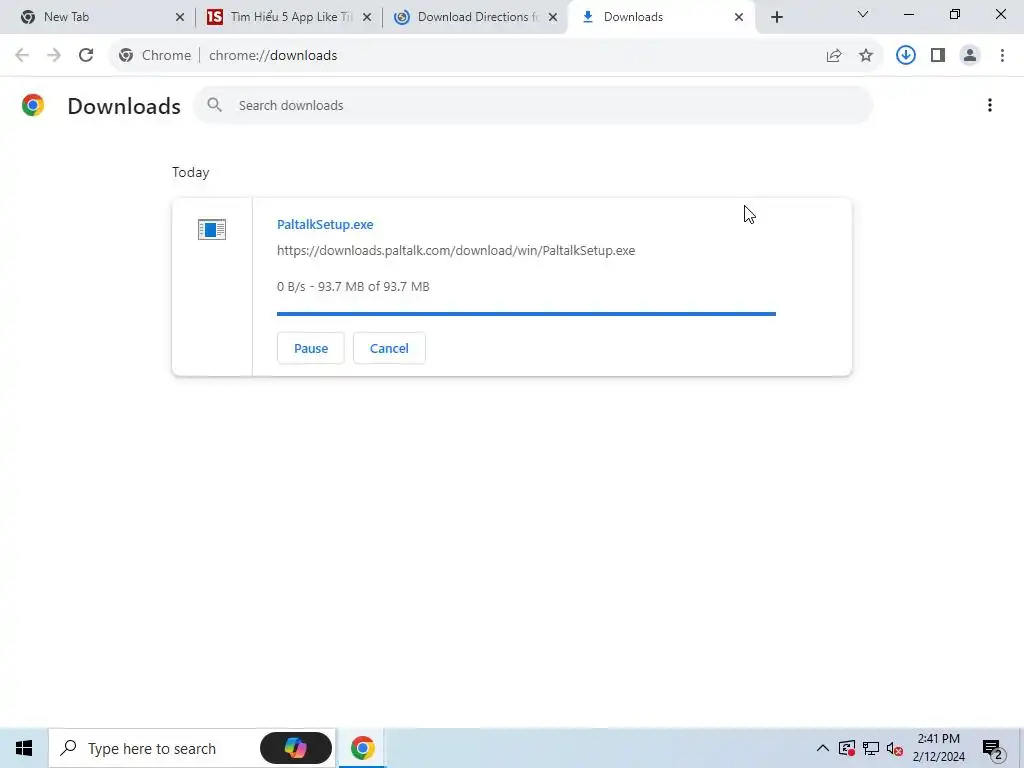1024x768 pixels.
Task: Open the clock showing 2:41 PM
Action: click(938, 748)
